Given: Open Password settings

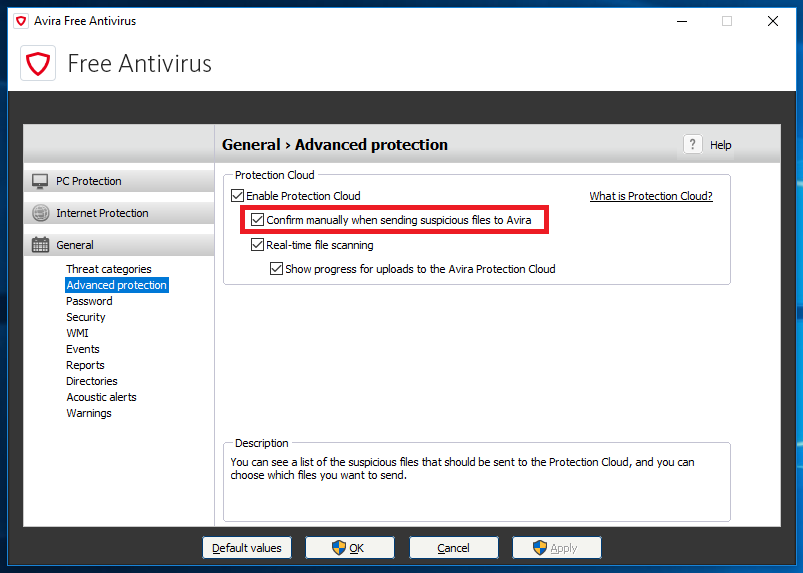Looking at the screenshot, I should 89,301.
